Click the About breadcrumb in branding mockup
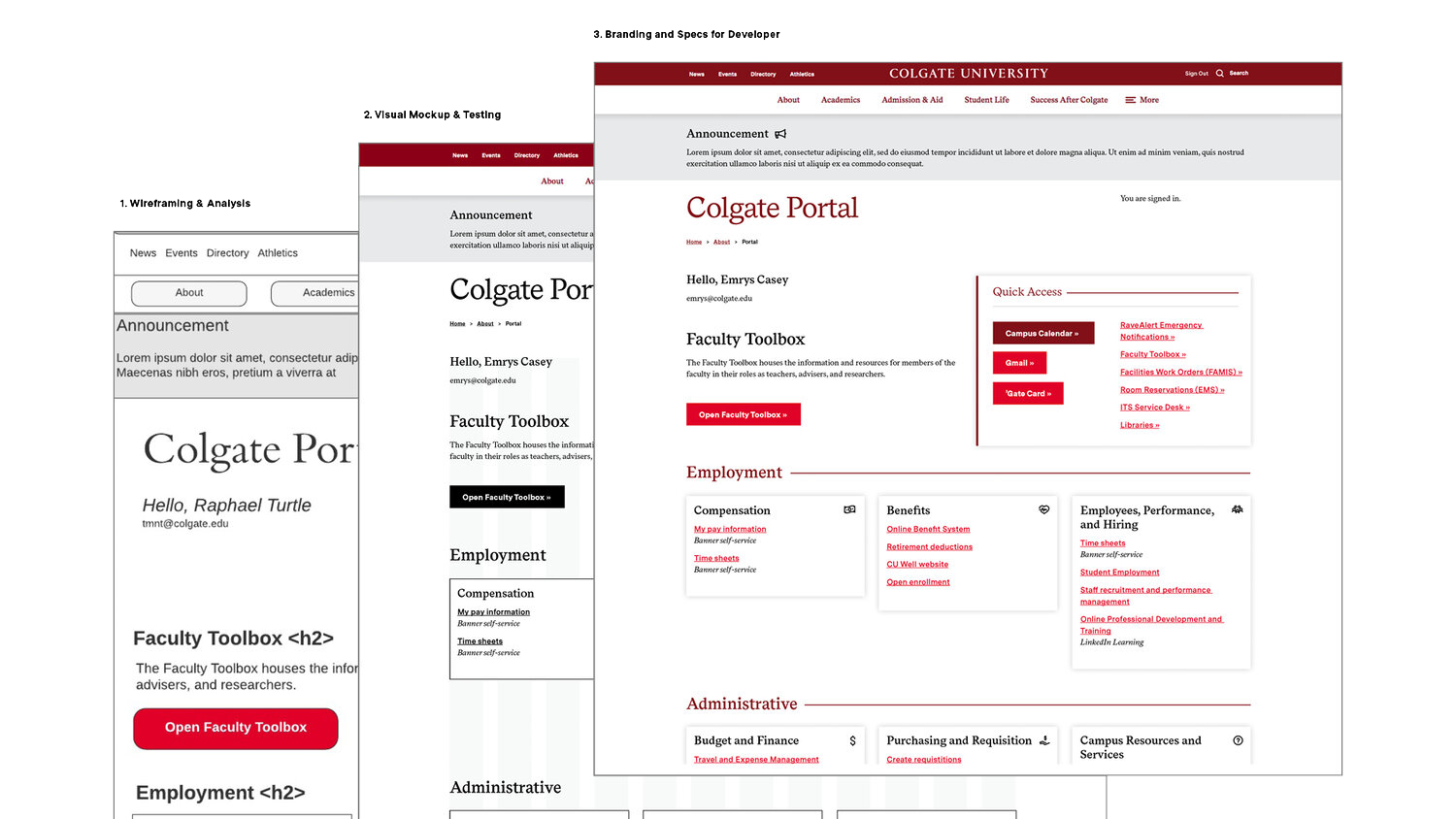The width and height of the screenshot is (1456, 819). coord(721,242)
